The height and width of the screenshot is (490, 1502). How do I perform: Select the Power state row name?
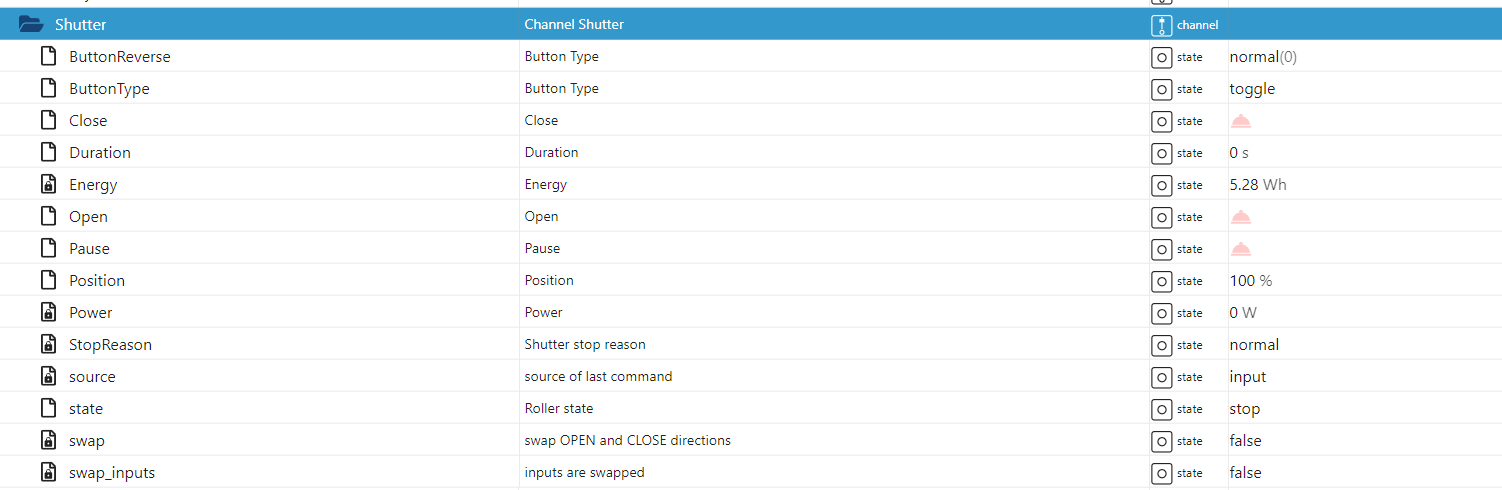click(90, 313)
